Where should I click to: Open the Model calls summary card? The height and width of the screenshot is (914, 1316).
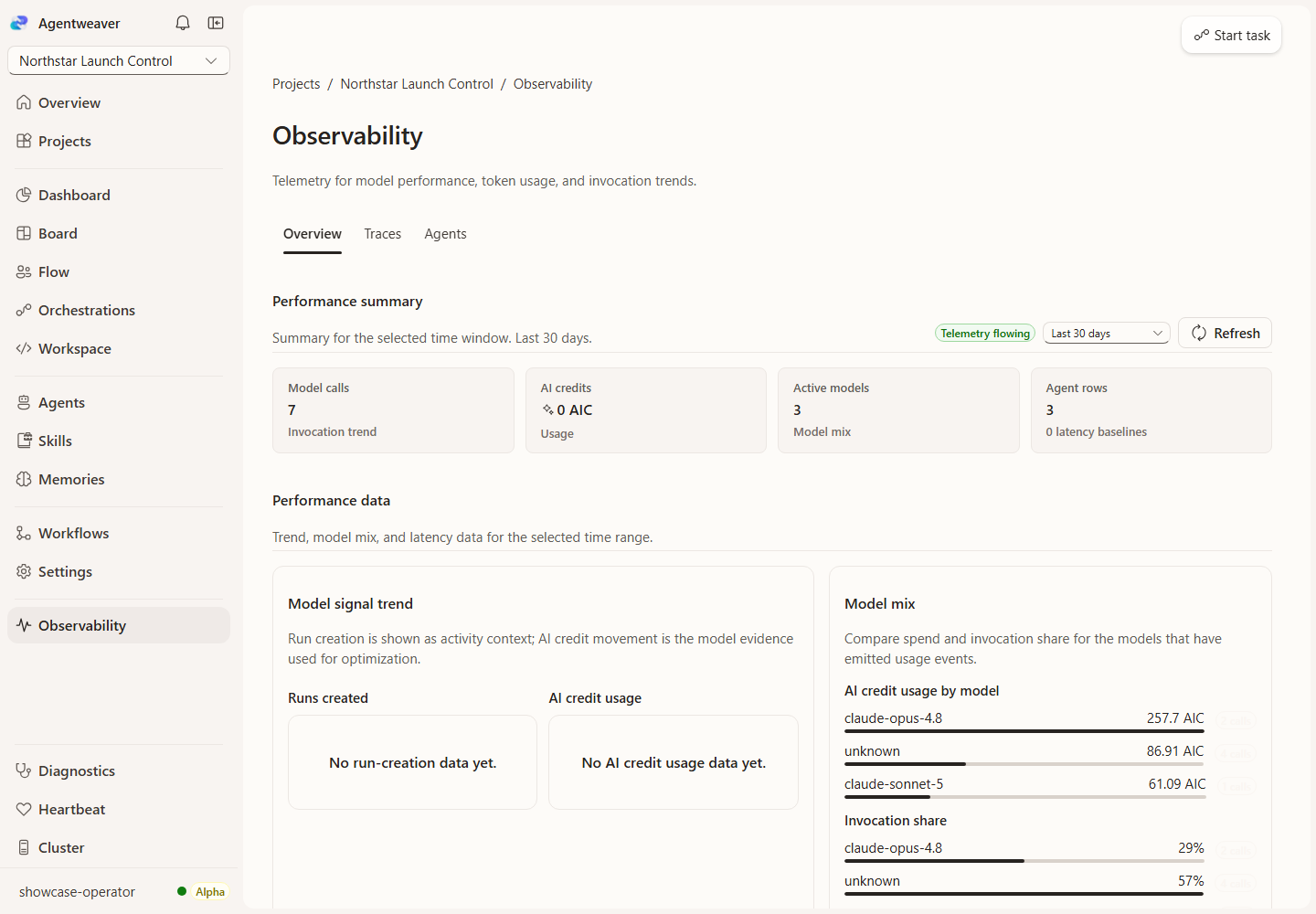(393, 410)
